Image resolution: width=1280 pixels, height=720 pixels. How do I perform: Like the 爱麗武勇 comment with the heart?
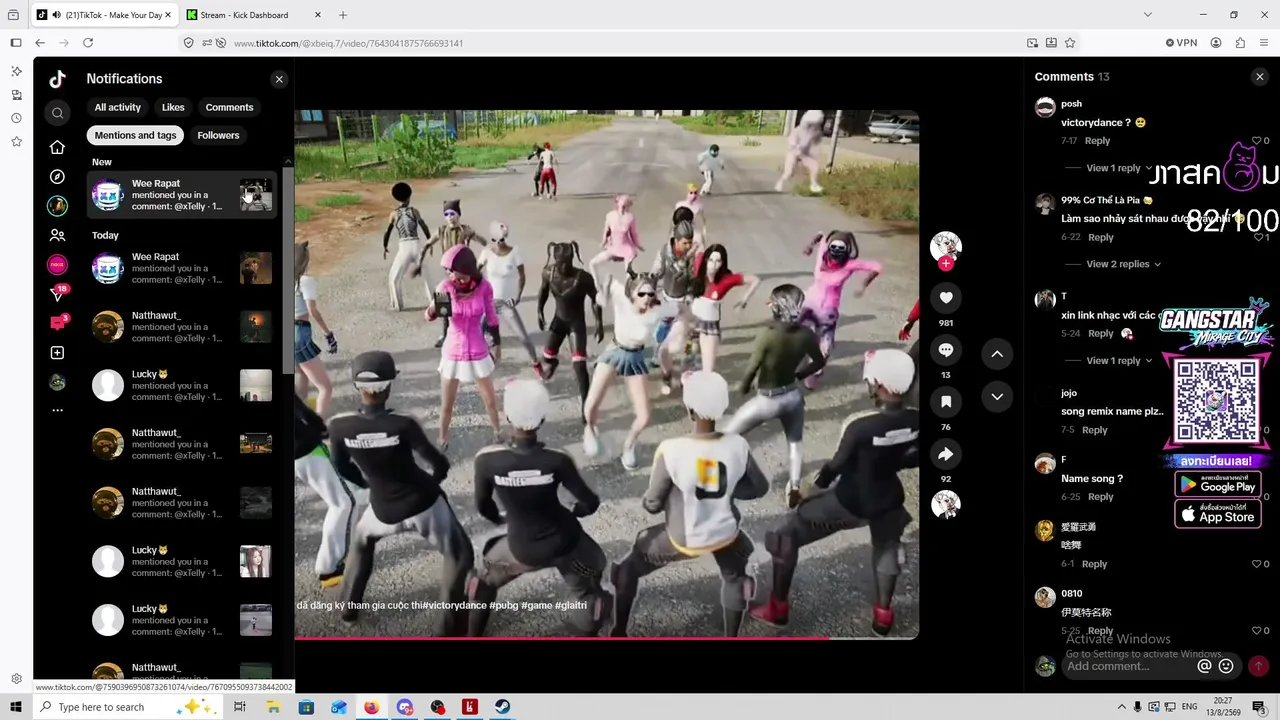pos(1258,564)
